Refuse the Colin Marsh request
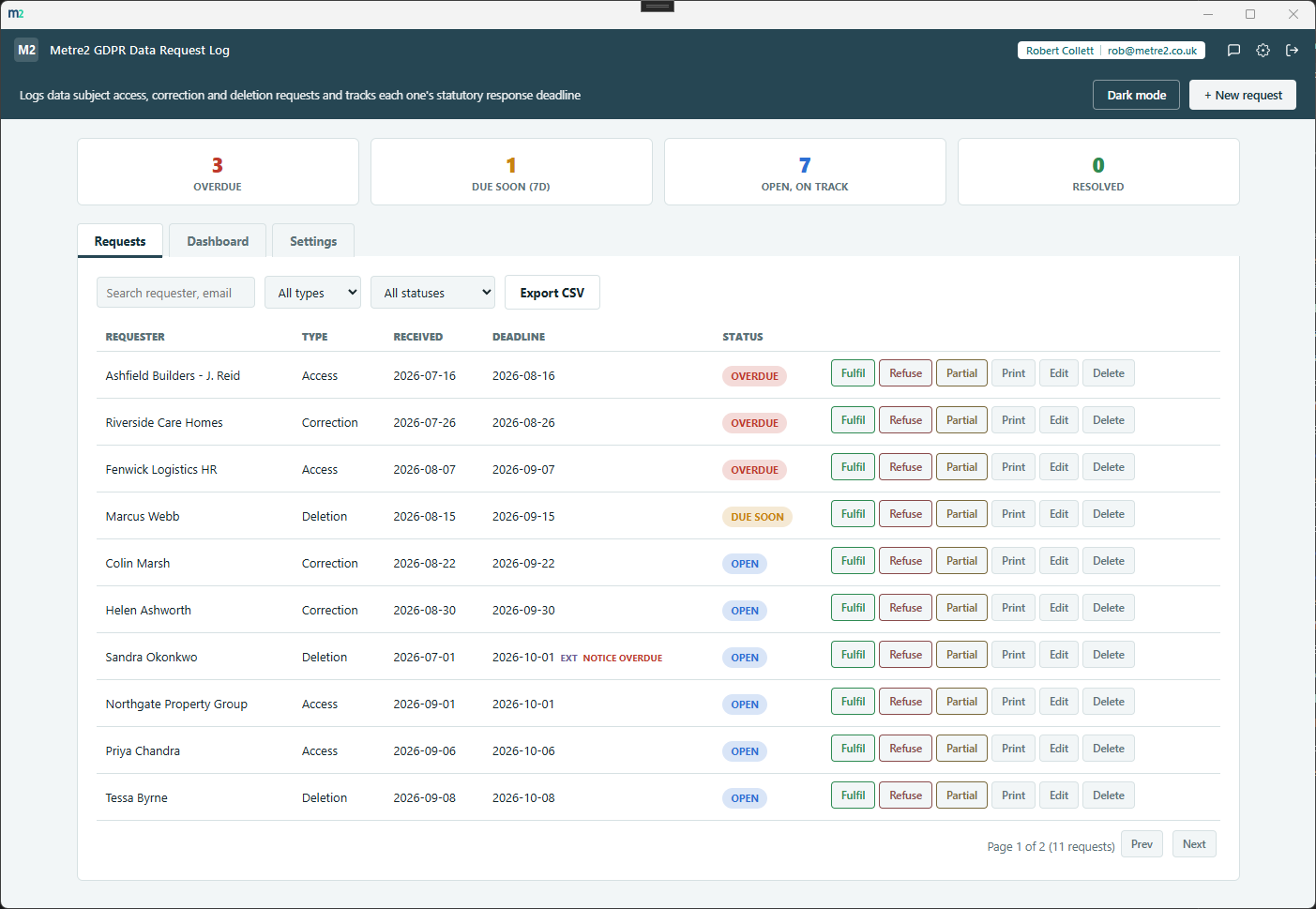This screenshot has width=1316, height=909. pos(905,561)
